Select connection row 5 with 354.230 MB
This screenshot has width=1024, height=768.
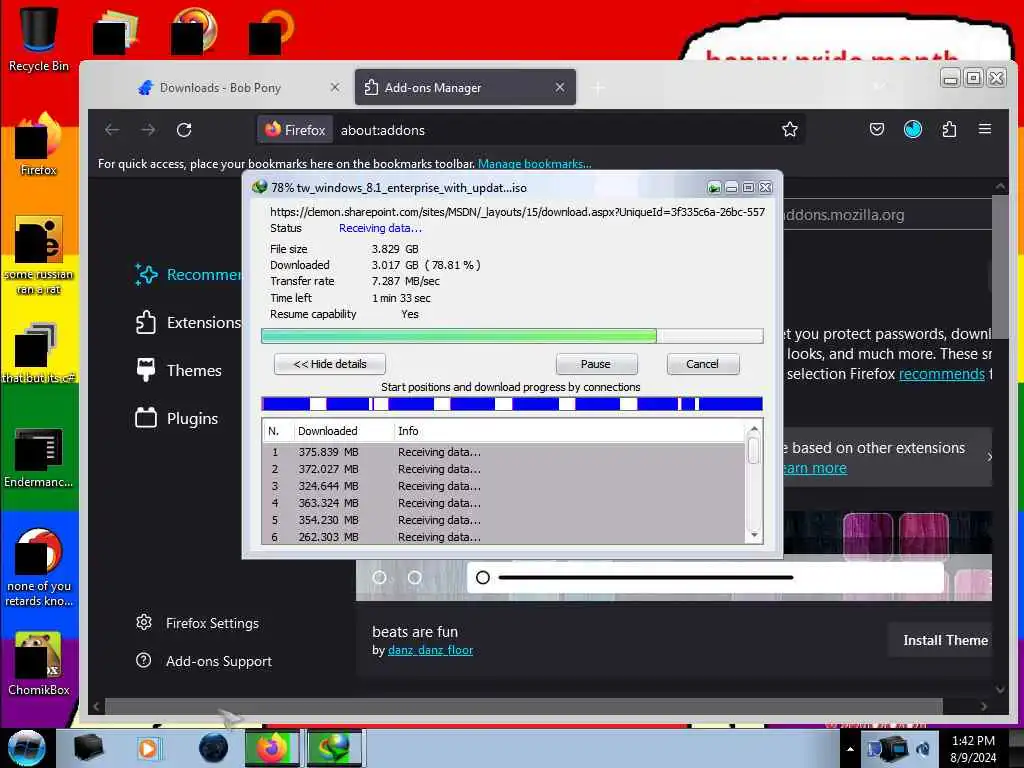(x=503, y=520)
